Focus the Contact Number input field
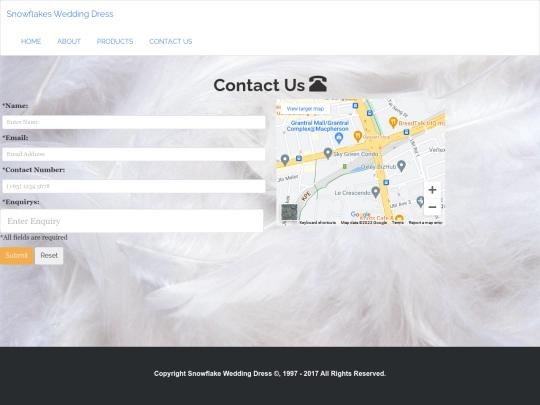The width and height of the screenshot is (540, 405). (134, 186)
